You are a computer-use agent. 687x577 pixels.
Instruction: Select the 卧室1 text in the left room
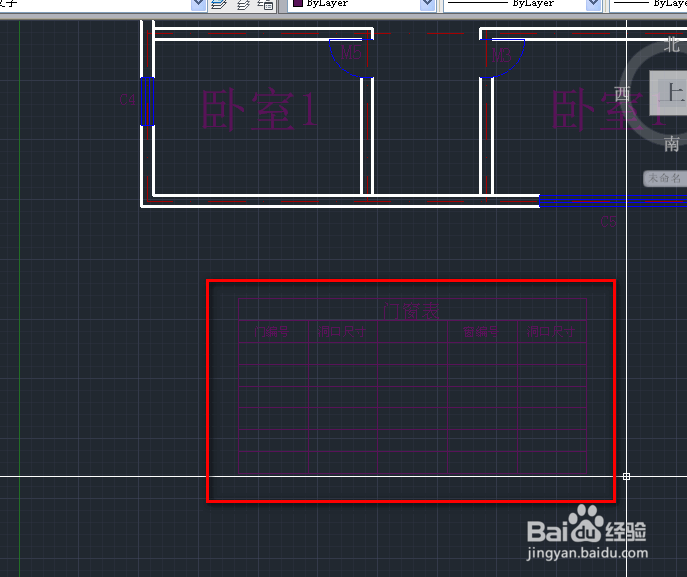(x=259, y=109)
